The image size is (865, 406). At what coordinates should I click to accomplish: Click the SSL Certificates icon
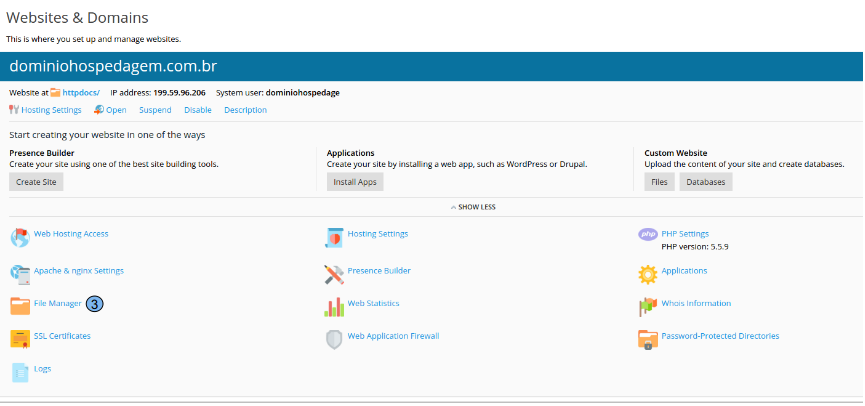[20, 339]
